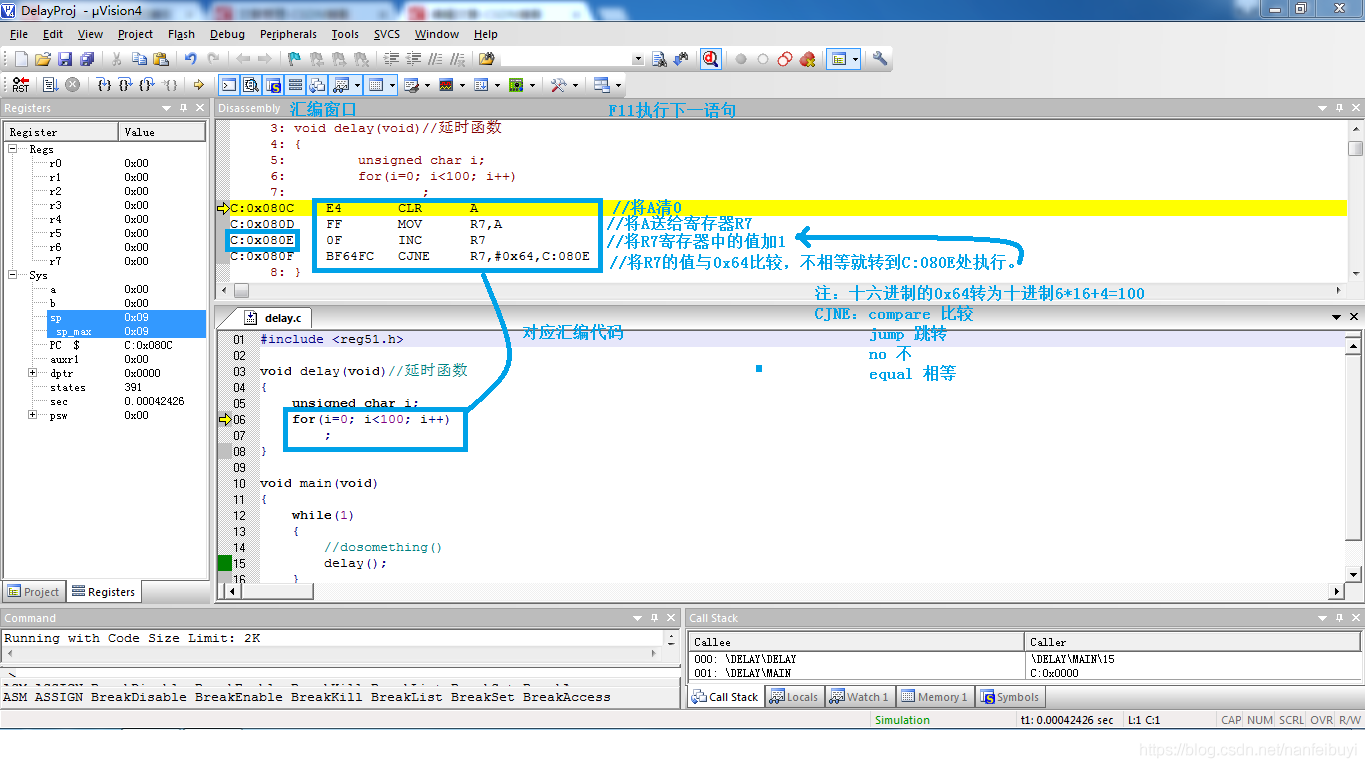Toggle the Disassembly window button
This screenshot has width=1366, height=768.
tap(251, 85)
